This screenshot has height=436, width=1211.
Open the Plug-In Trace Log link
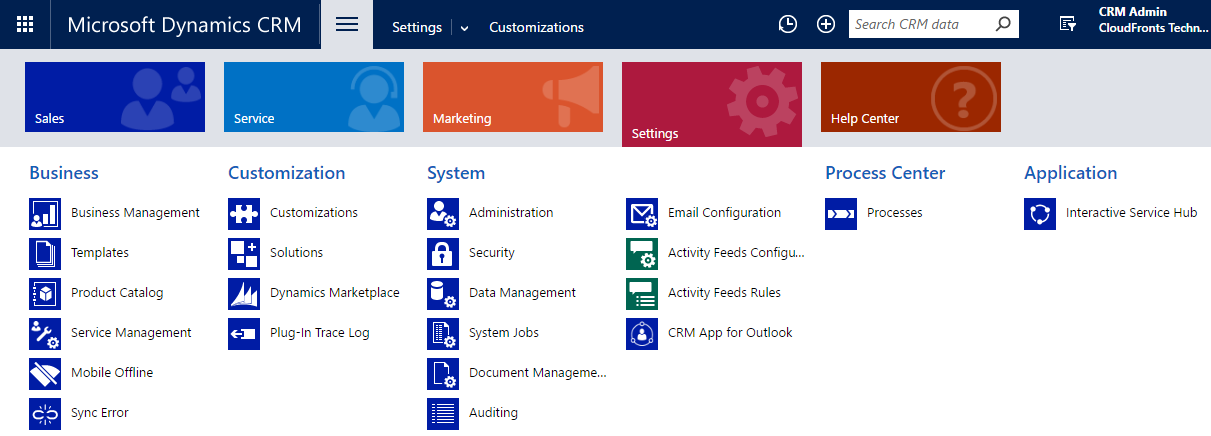320,333
